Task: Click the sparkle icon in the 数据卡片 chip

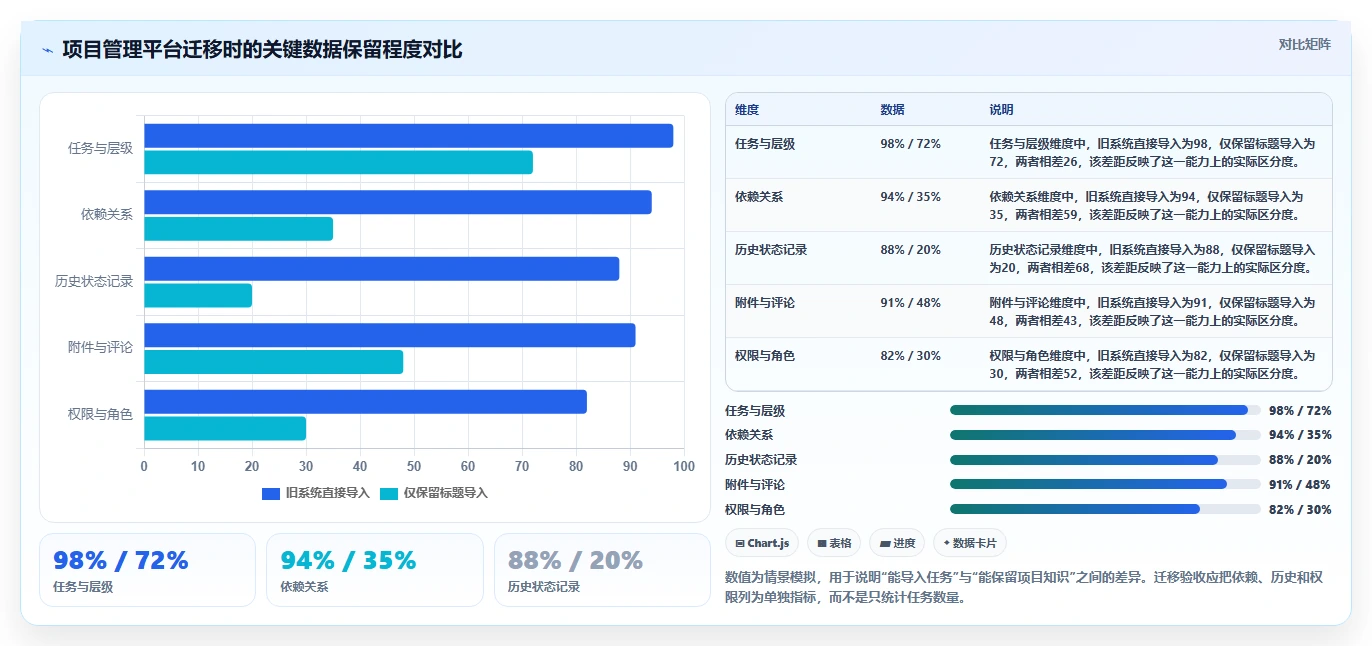Action: 947,543
